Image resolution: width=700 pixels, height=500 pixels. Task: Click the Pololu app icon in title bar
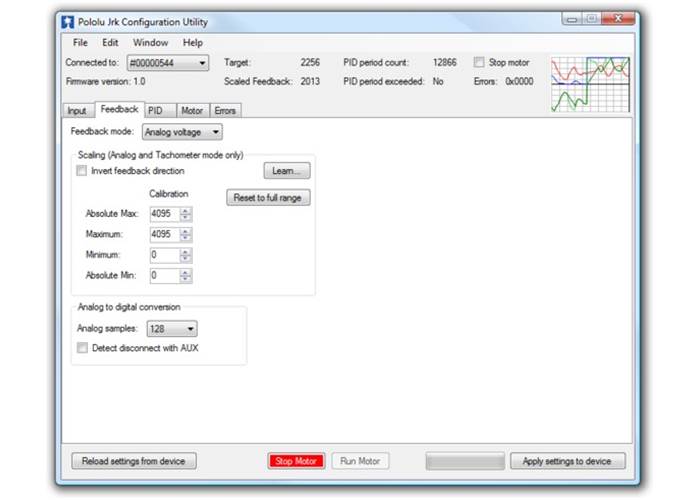click(x=68, y=20)
